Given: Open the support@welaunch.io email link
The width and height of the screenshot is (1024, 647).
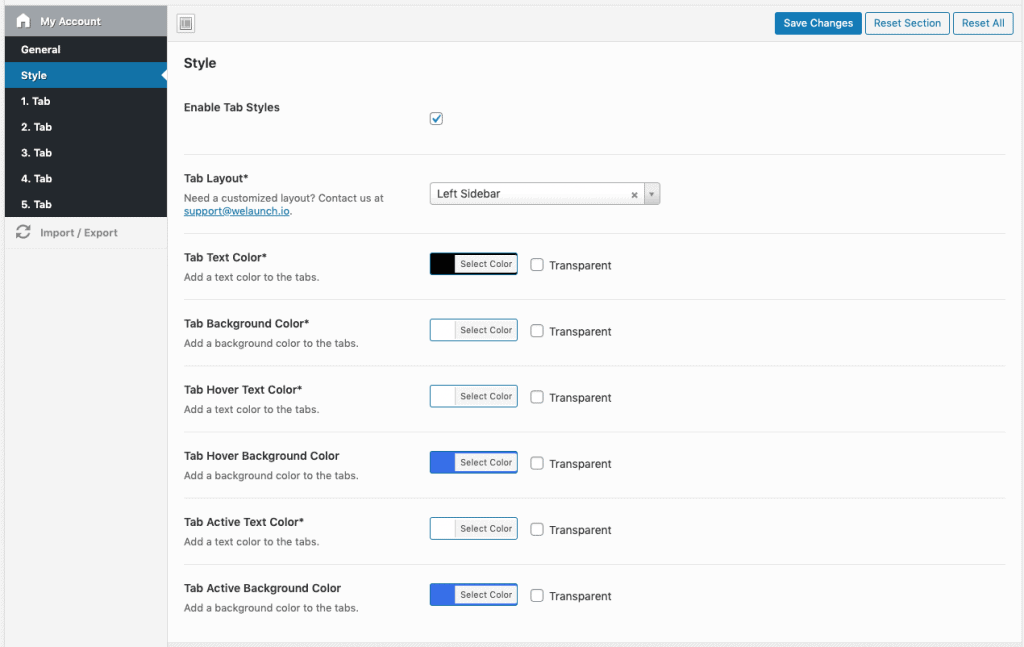Looking at the screenshot, I should (x=237, y=211).
